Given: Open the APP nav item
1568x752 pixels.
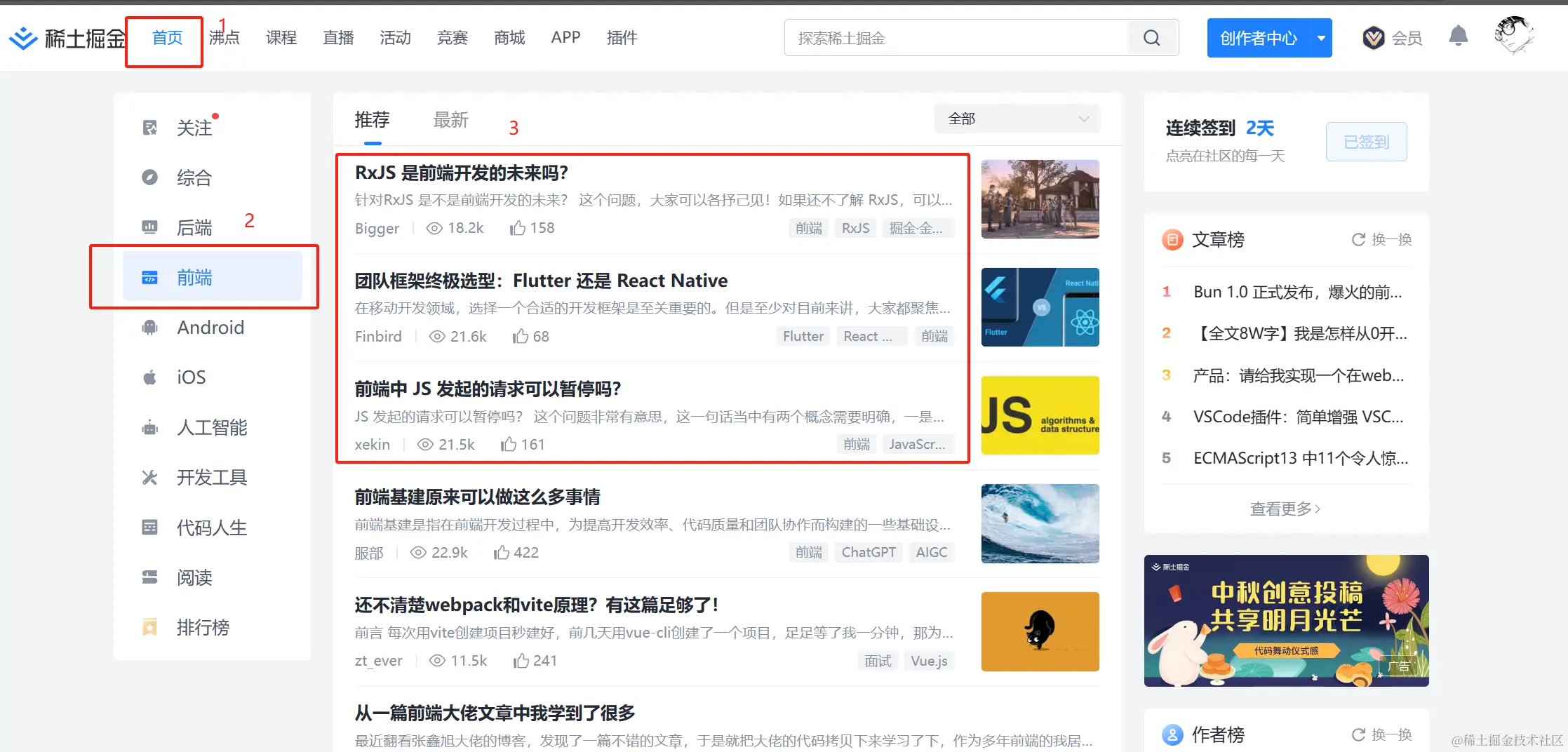Looking at the screenshot, I should (x=566, y=38).
